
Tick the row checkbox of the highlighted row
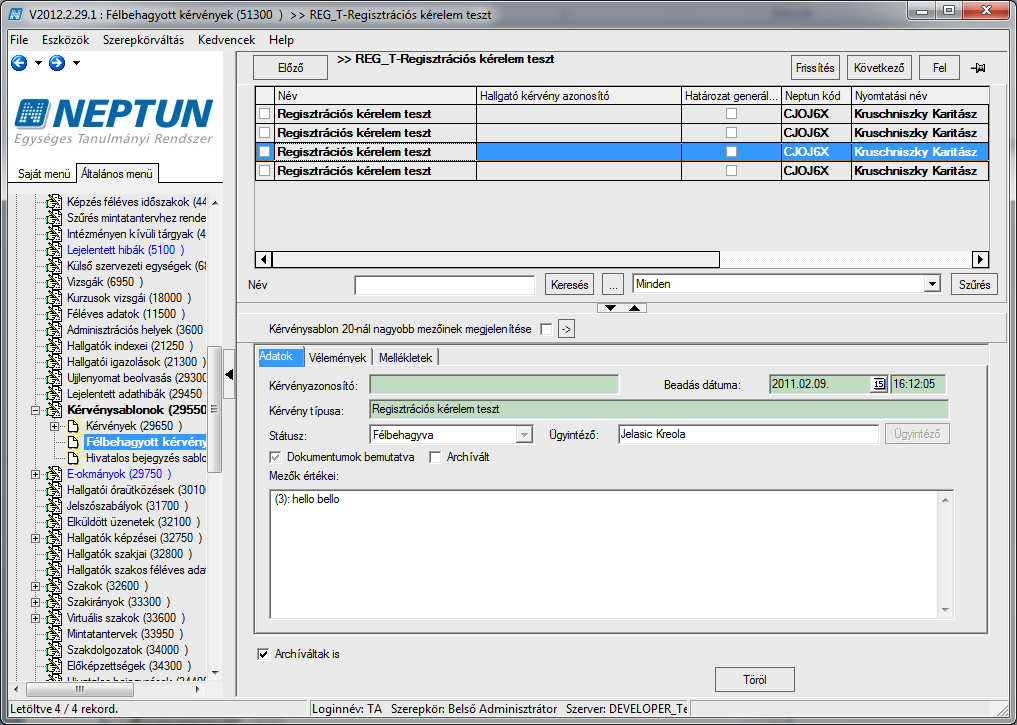click(x=265, y=152)
